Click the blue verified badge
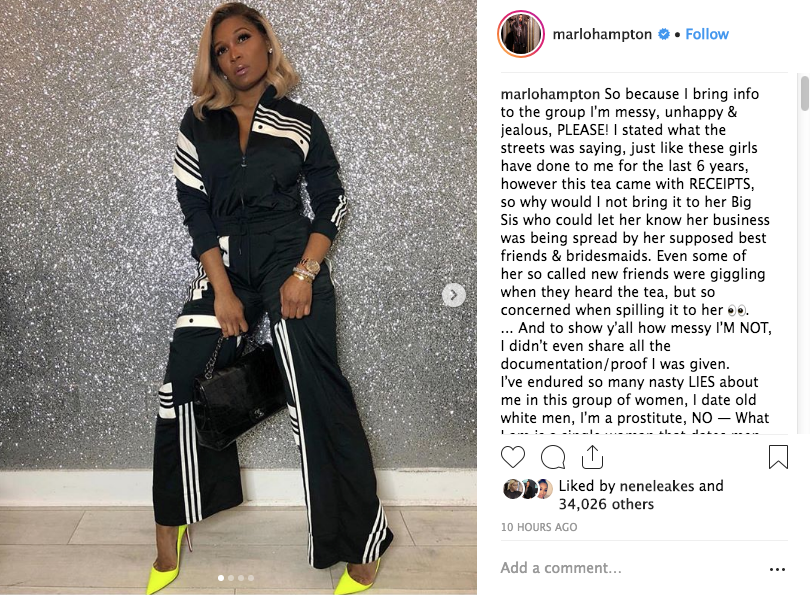The image size is (810, 595). pos(664,34)
